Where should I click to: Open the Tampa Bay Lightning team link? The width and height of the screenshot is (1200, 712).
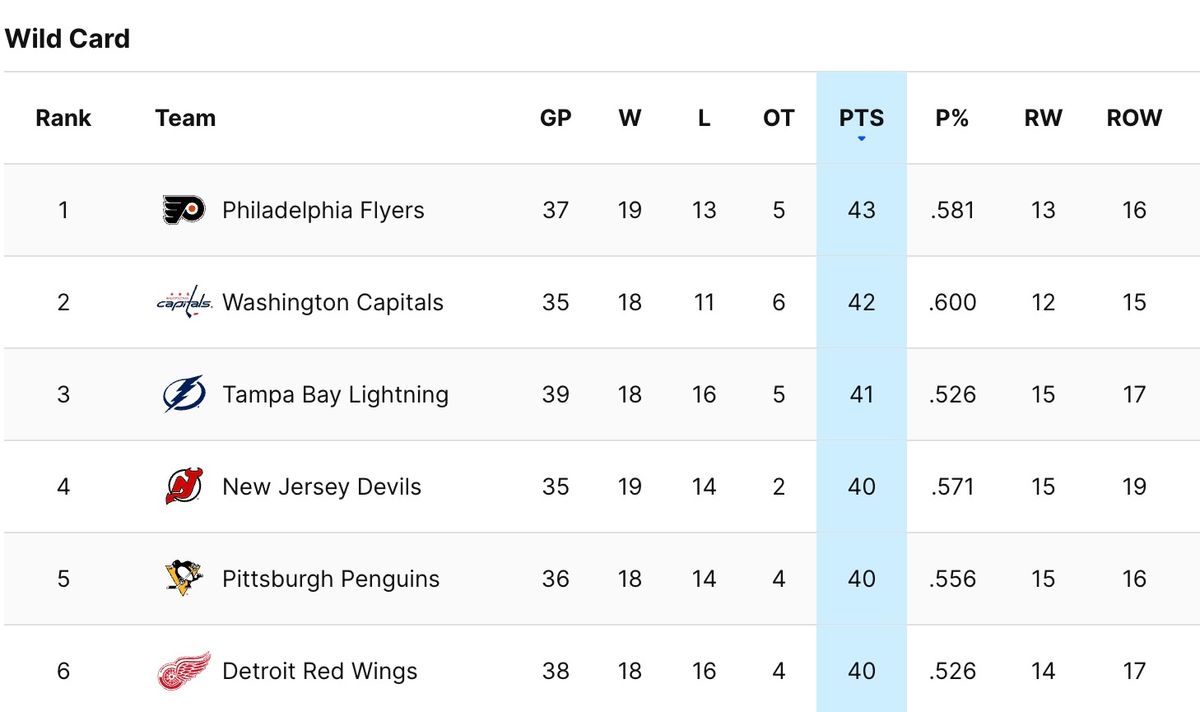pos(335,394)
